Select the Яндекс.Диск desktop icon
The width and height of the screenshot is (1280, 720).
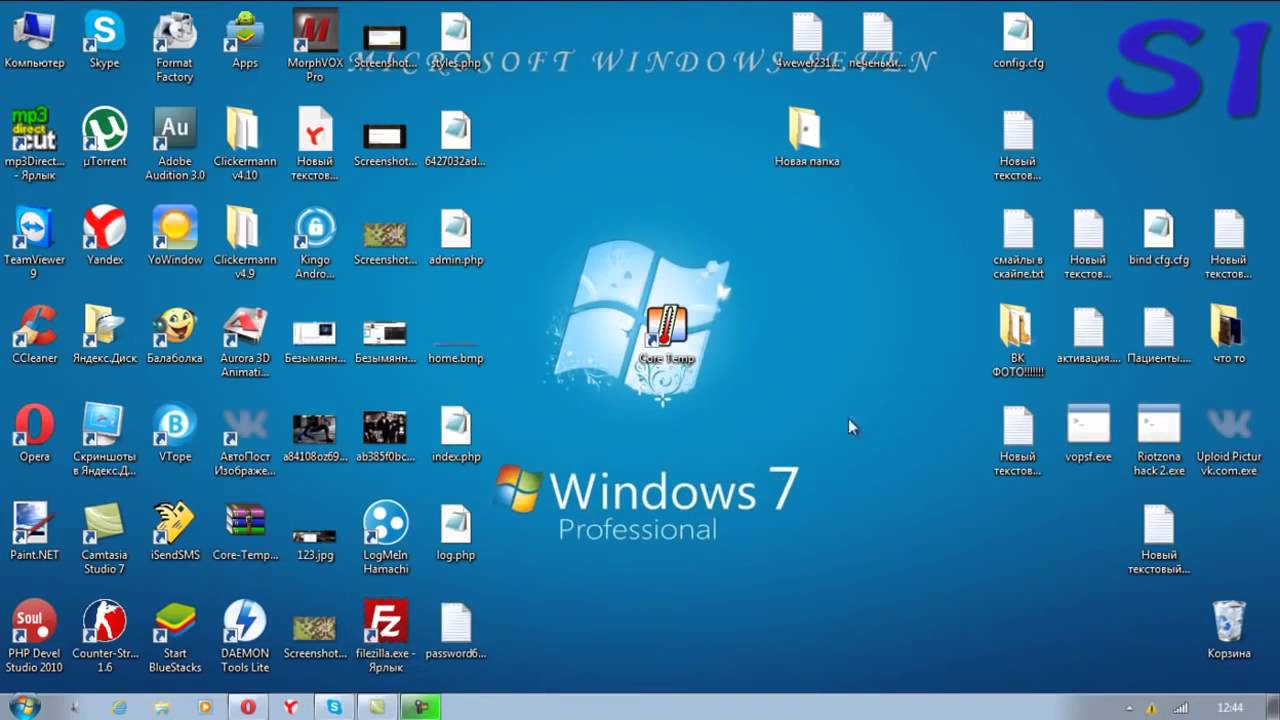coord(105,334)
